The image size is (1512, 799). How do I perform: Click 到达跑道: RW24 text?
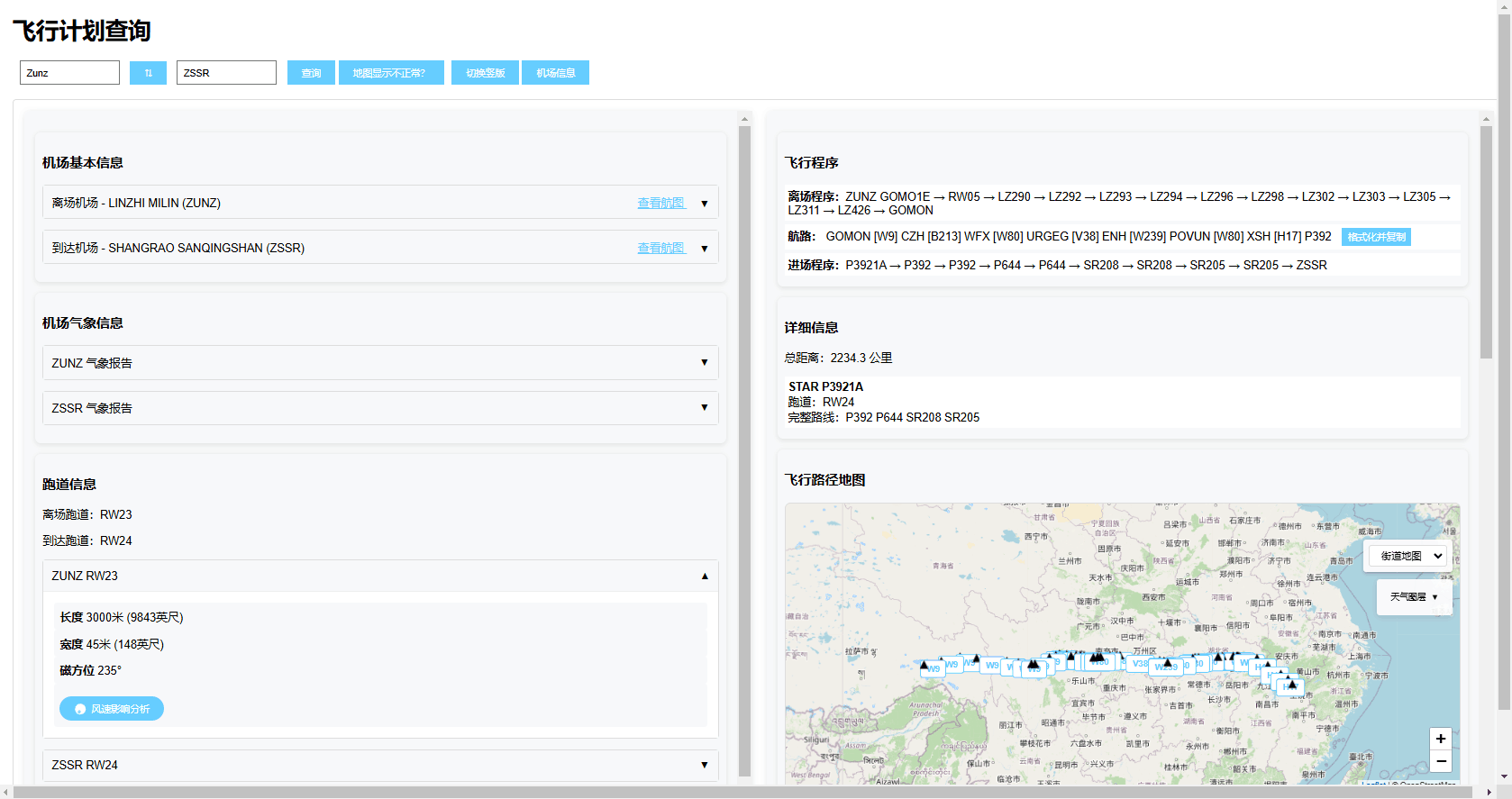click(87, 540)
